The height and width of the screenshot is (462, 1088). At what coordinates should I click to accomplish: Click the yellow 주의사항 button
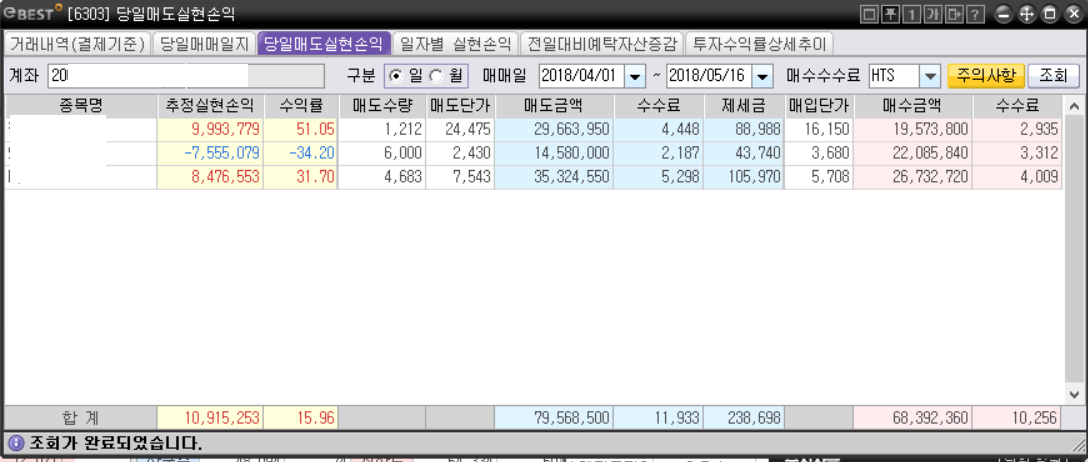pos(985,76)
